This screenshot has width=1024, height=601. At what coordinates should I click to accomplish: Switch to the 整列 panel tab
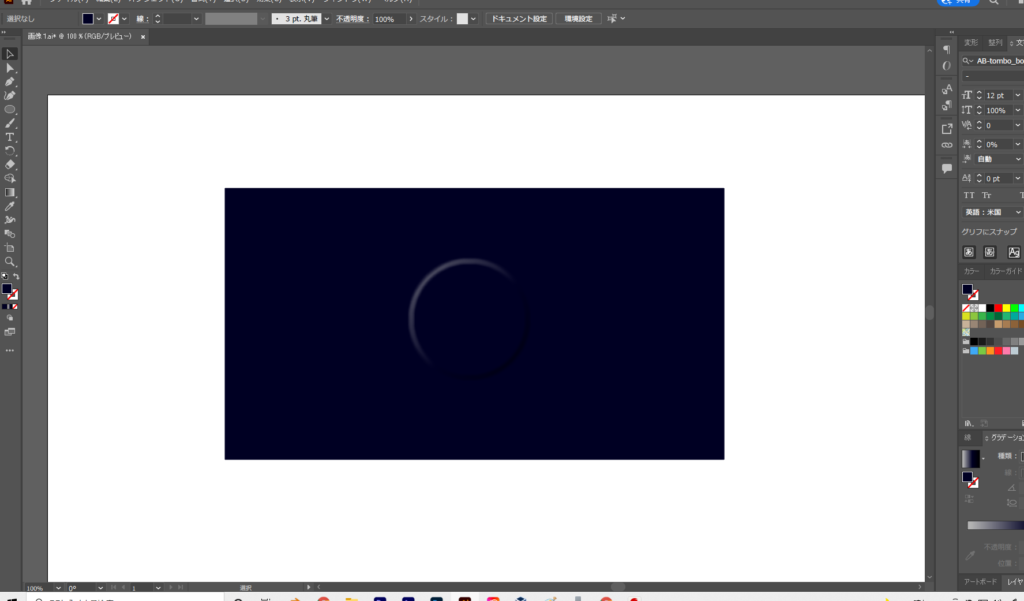pyautogui.click(x=995, y=42)
